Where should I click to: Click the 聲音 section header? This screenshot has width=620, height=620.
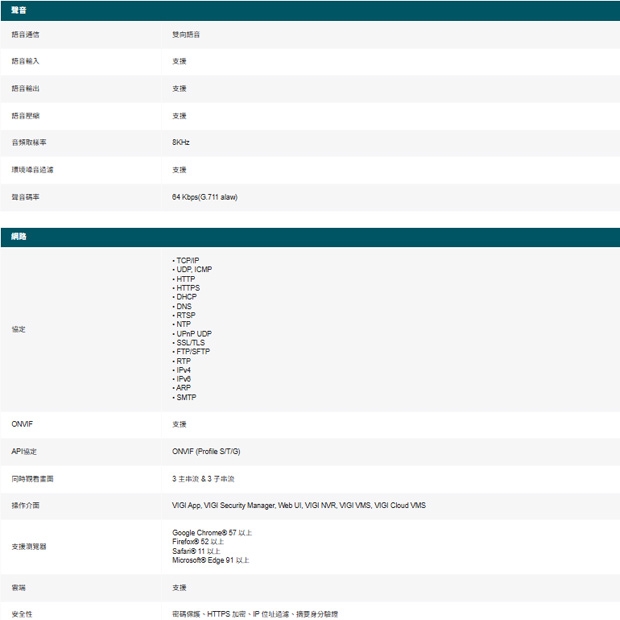20,10
